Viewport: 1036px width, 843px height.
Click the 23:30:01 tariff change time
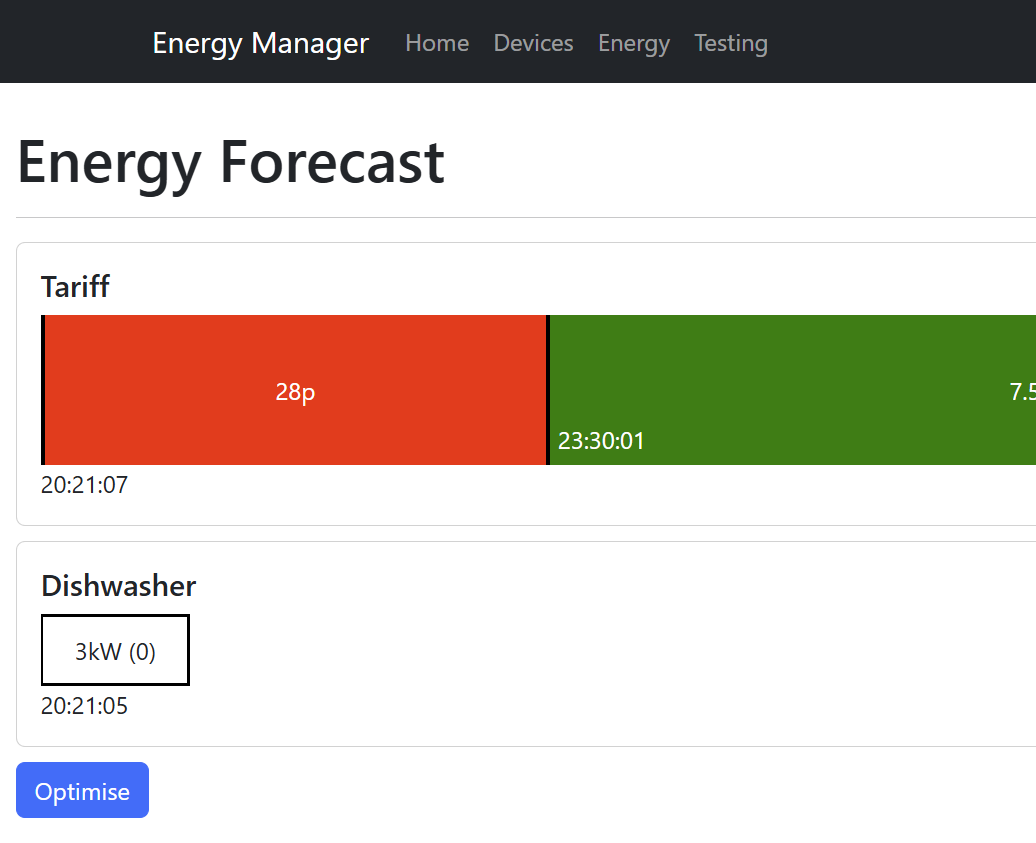pyautogui.click(x=601, y=441)
